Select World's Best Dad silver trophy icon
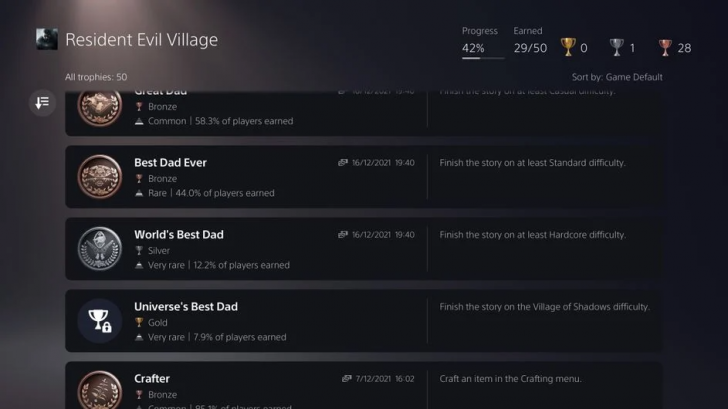The height and width of the screenshot is (409, 728). (100, 249)
